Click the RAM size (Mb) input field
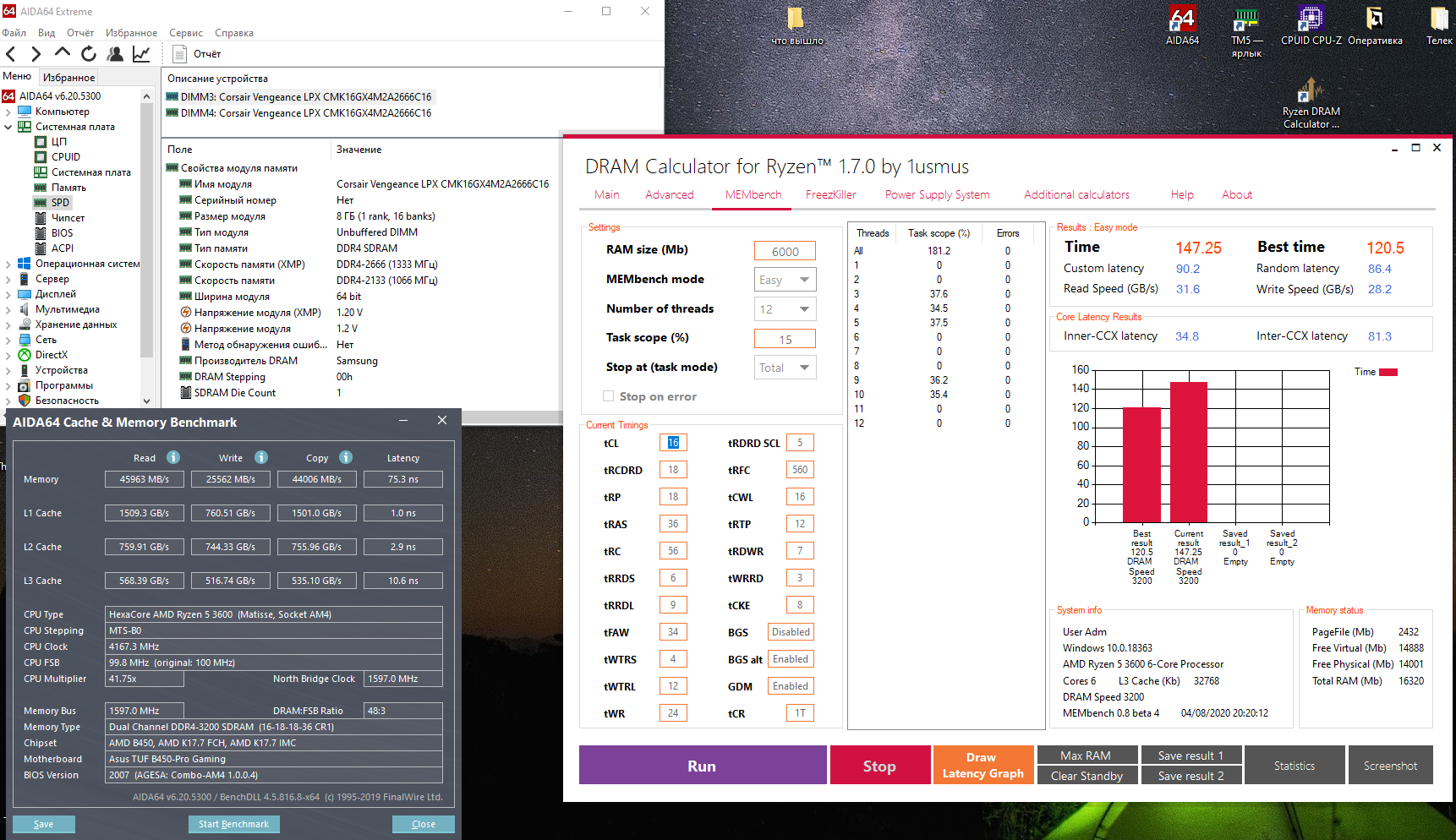 click(785, 251)
